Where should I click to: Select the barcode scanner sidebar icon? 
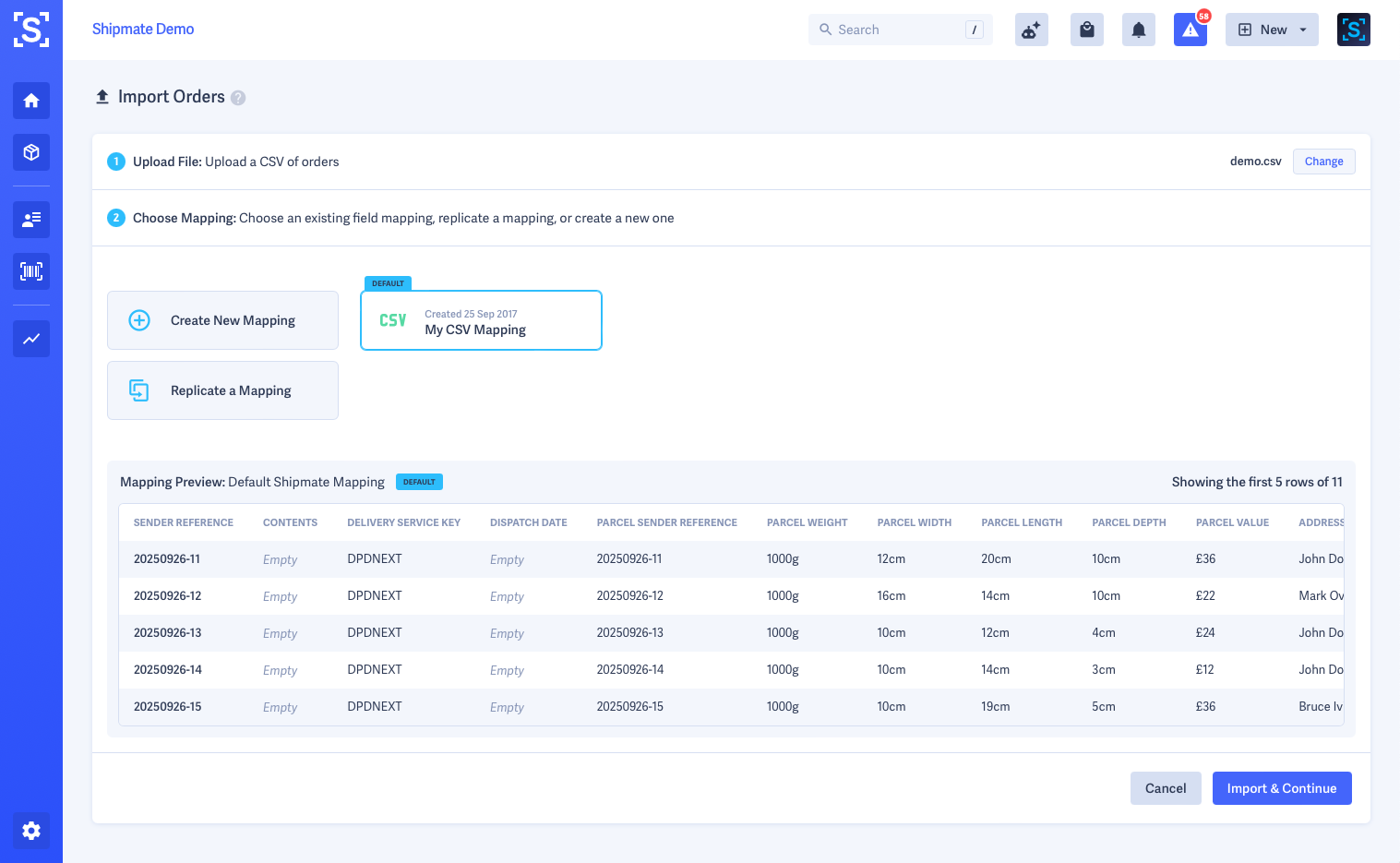pyautogui.click(x=31, y=271)
